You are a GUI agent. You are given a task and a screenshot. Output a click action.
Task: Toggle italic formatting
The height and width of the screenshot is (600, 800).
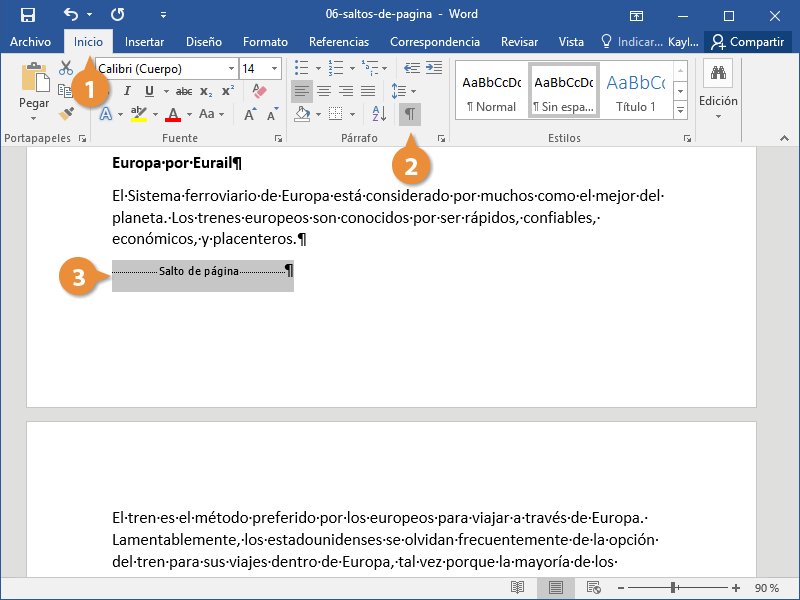point(127,91)
